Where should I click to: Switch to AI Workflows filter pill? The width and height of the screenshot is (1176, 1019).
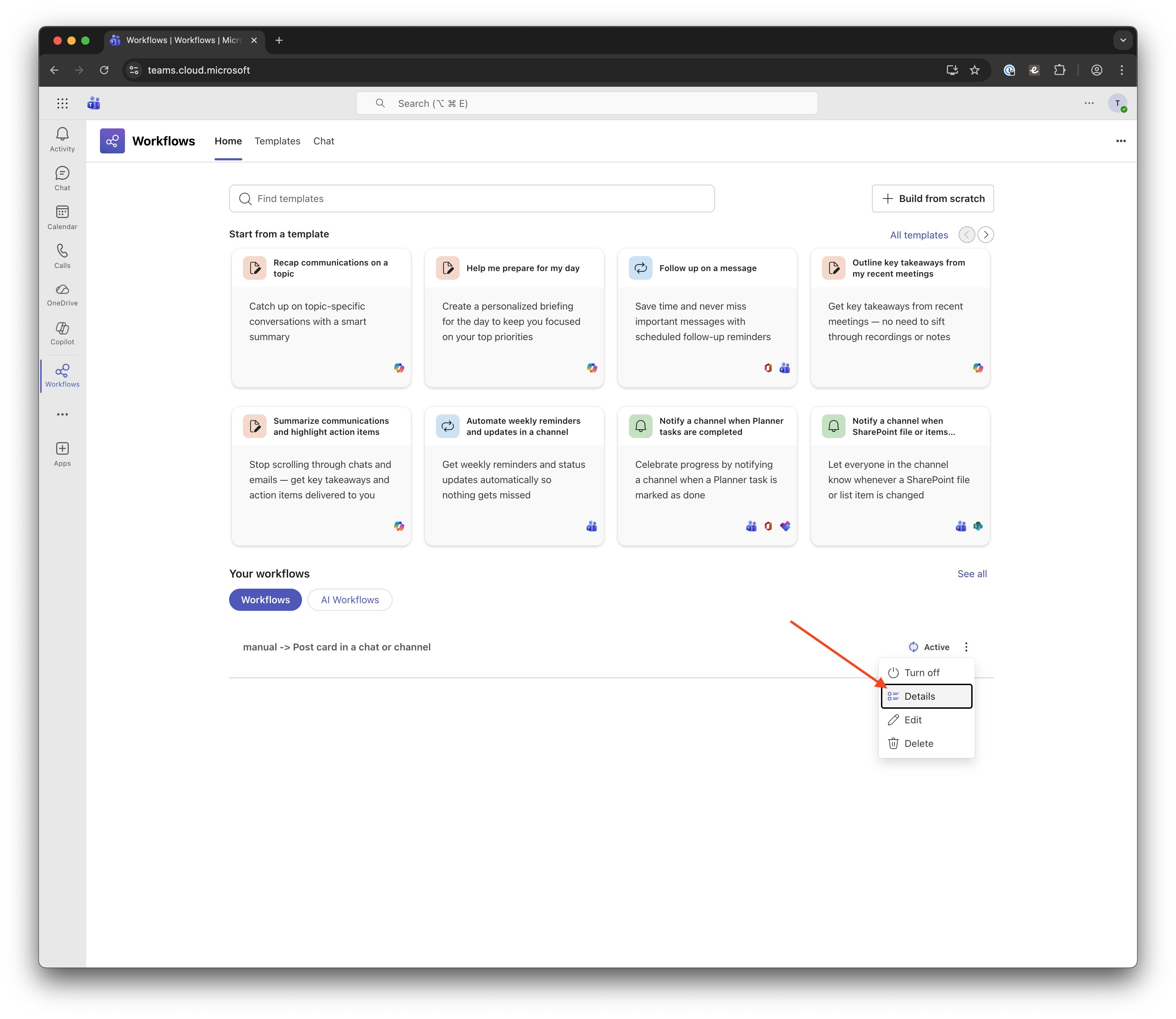[x=350, y=600]
